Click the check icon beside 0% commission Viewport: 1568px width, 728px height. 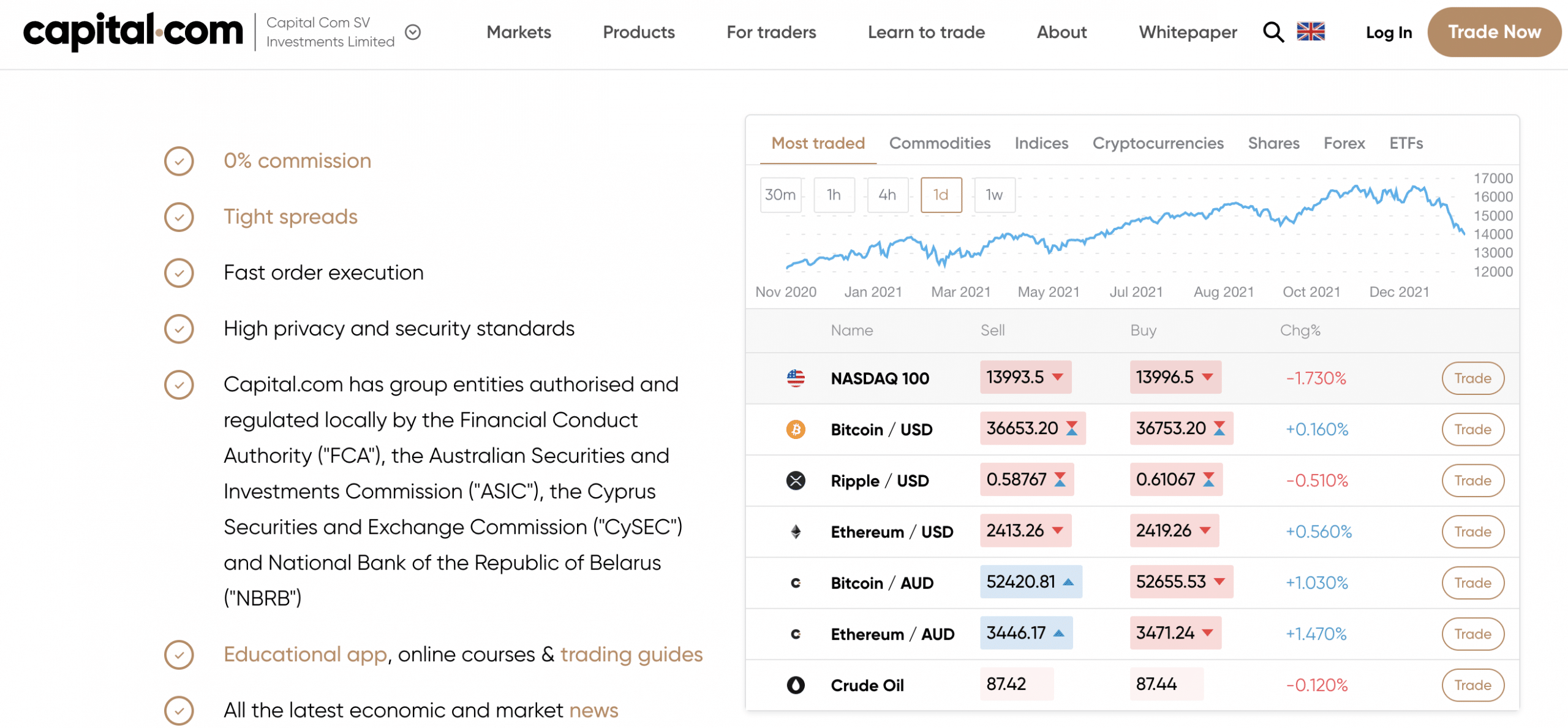click(179, 161)
